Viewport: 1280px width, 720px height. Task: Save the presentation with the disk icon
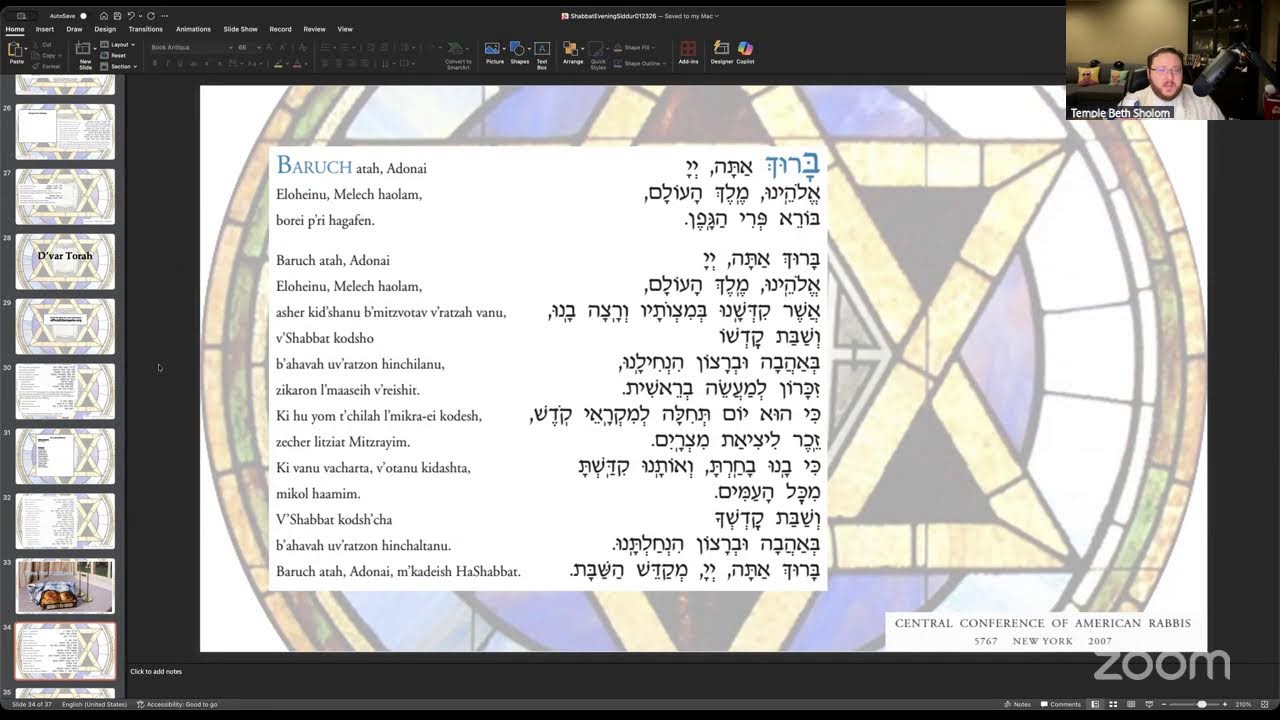(118, 16)
